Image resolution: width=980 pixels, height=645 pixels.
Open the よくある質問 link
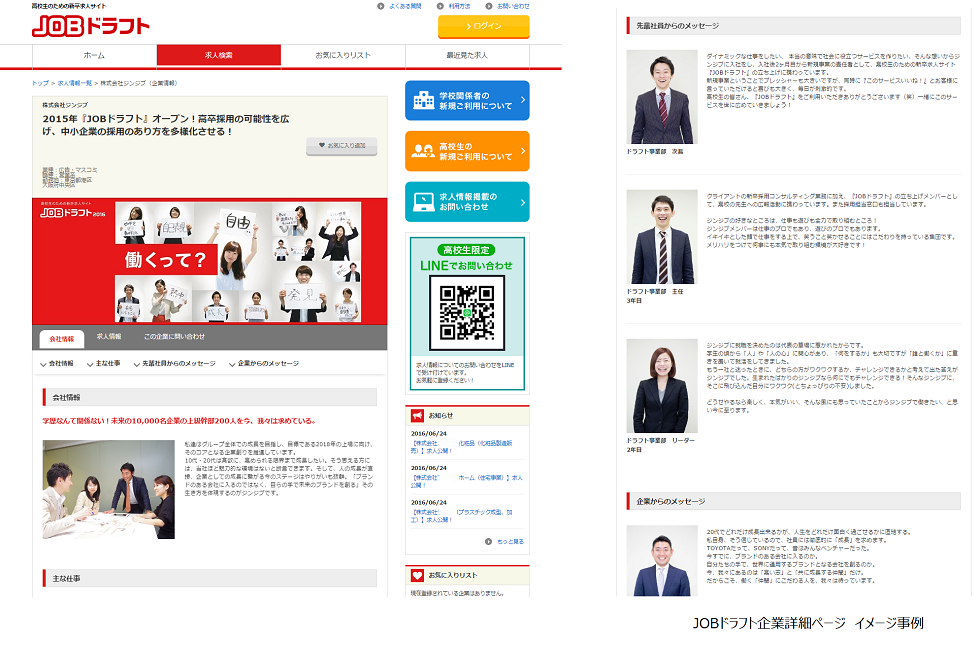(405, 6)
